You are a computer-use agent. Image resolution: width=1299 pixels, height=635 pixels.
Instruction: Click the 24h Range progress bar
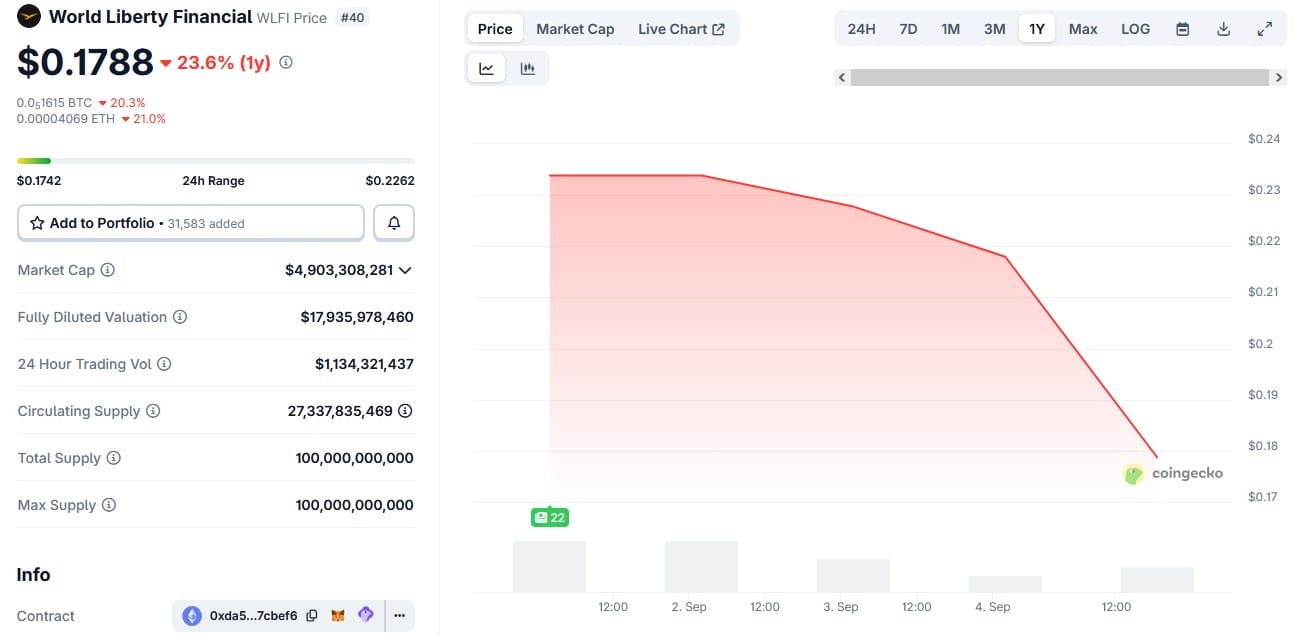click(x=216, y=160)
